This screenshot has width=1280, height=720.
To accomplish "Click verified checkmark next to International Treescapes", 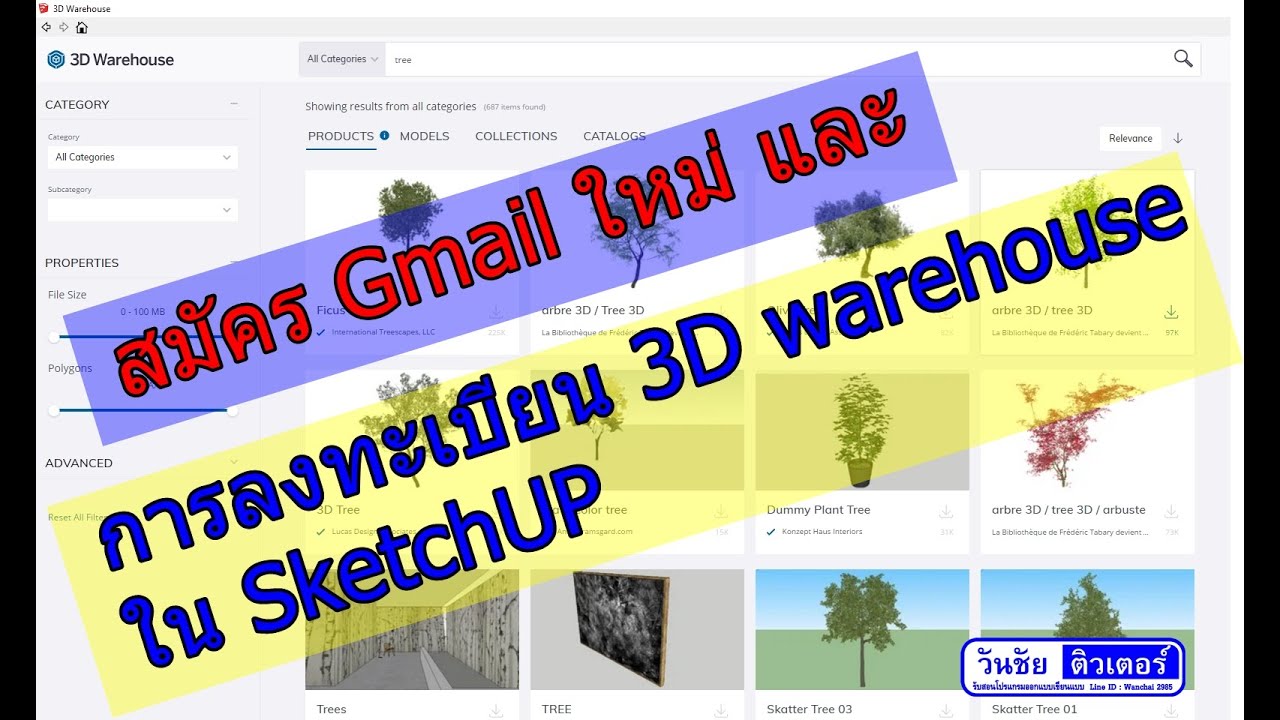I will [321, 332].
